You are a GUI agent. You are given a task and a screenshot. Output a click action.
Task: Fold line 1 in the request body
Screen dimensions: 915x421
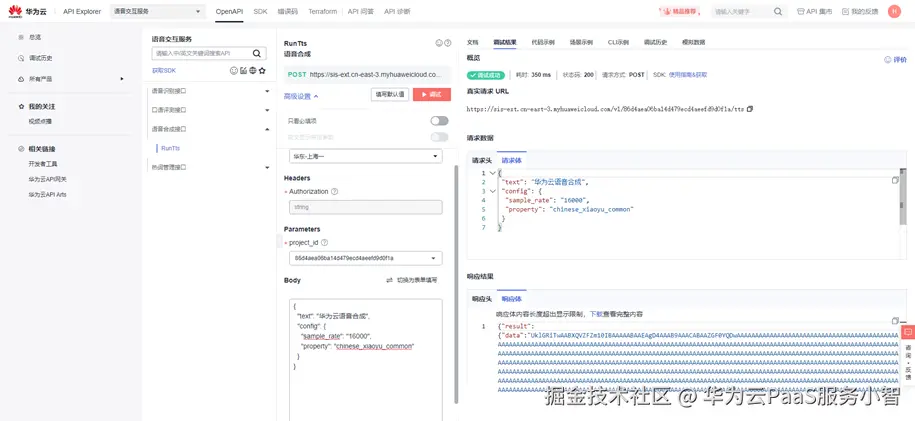click(493, 173)
